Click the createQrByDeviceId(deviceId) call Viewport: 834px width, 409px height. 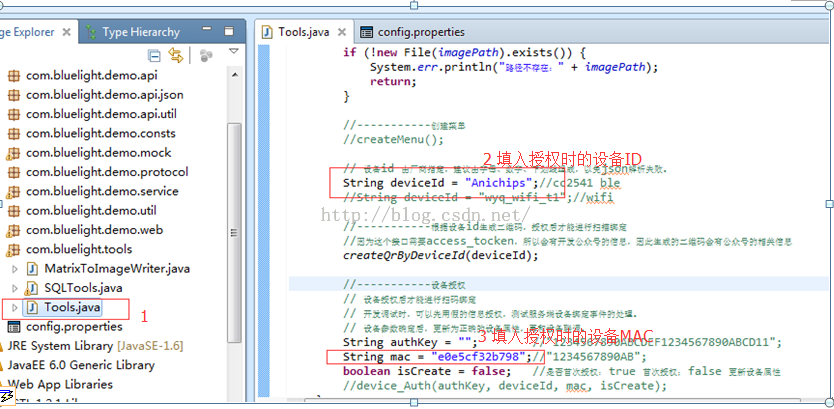[x=441, y=255]
